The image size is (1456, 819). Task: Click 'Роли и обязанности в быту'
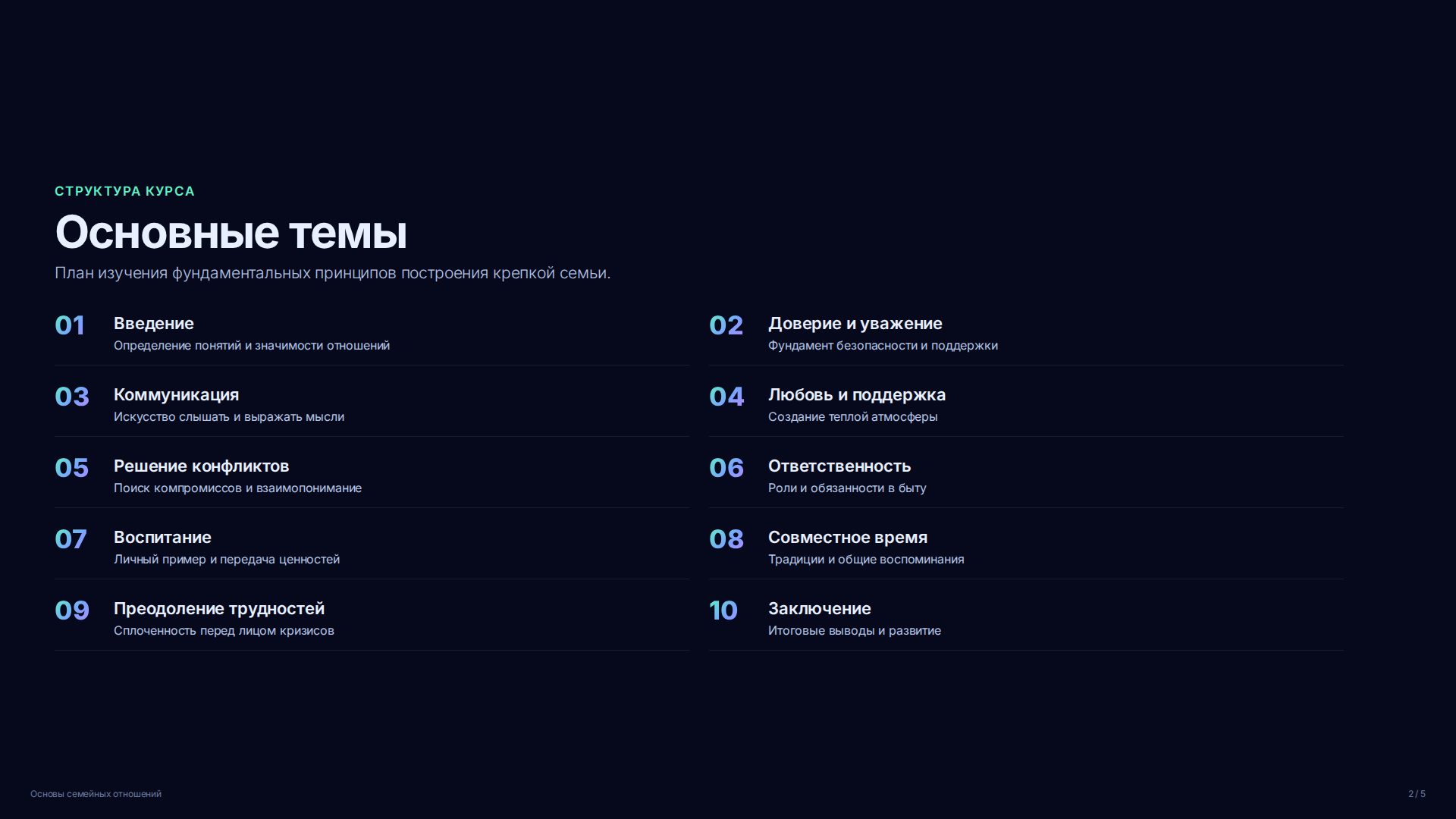(847, 488)
